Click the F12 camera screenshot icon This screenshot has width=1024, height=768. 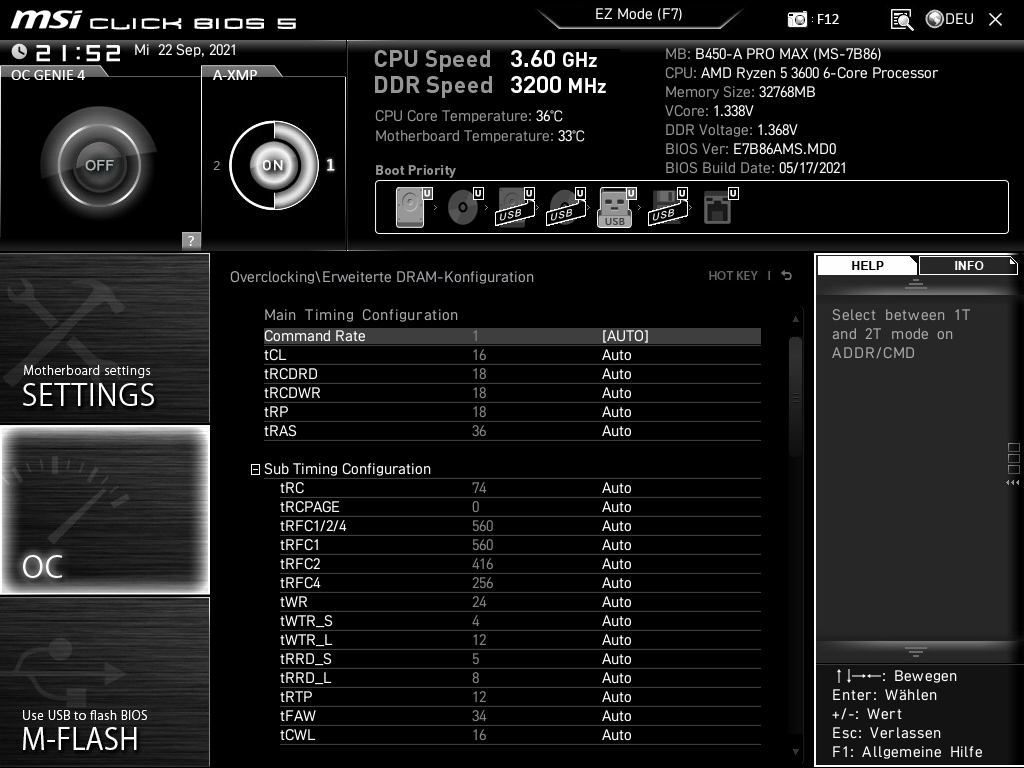tap(797, 18)
